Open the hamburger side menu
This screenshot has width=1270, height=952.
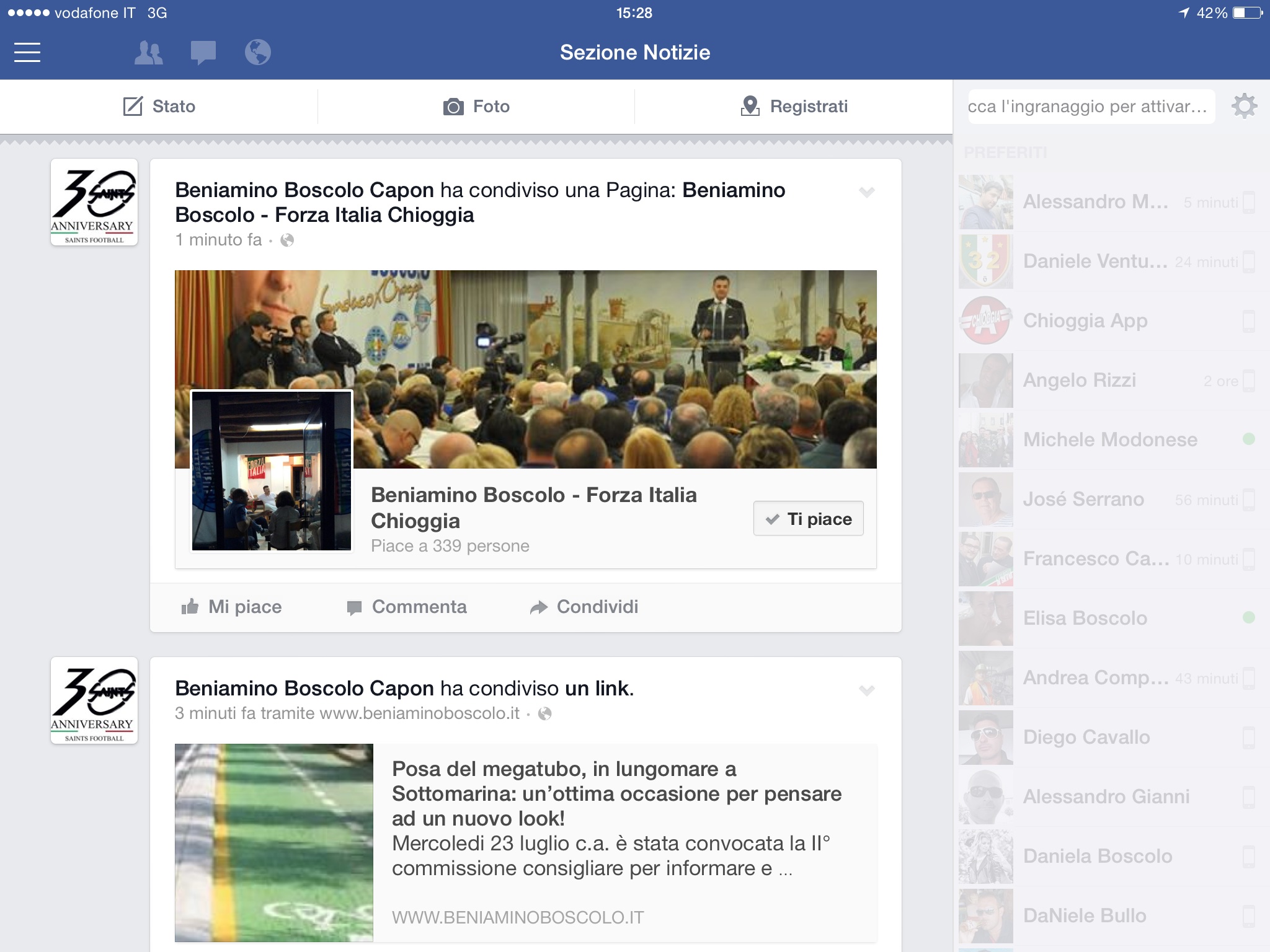pos(27,53)
